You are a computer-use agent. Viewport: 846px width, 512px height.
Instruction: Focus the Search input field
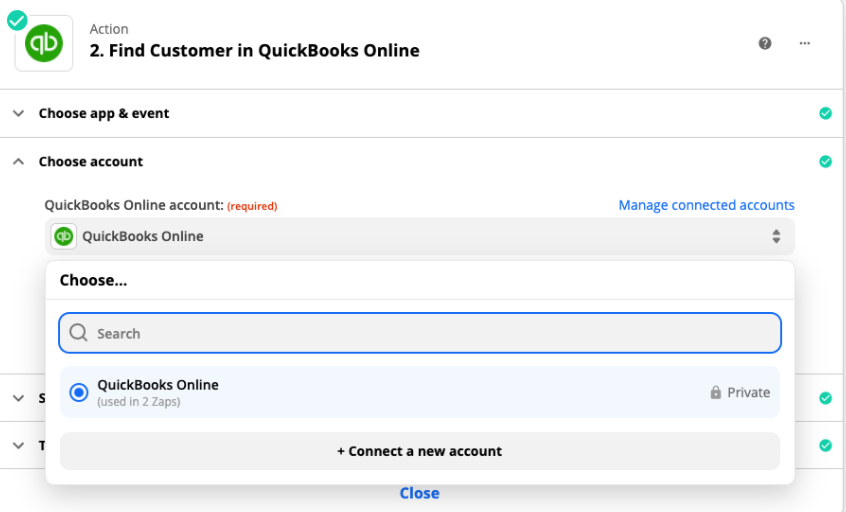point(420,333)
